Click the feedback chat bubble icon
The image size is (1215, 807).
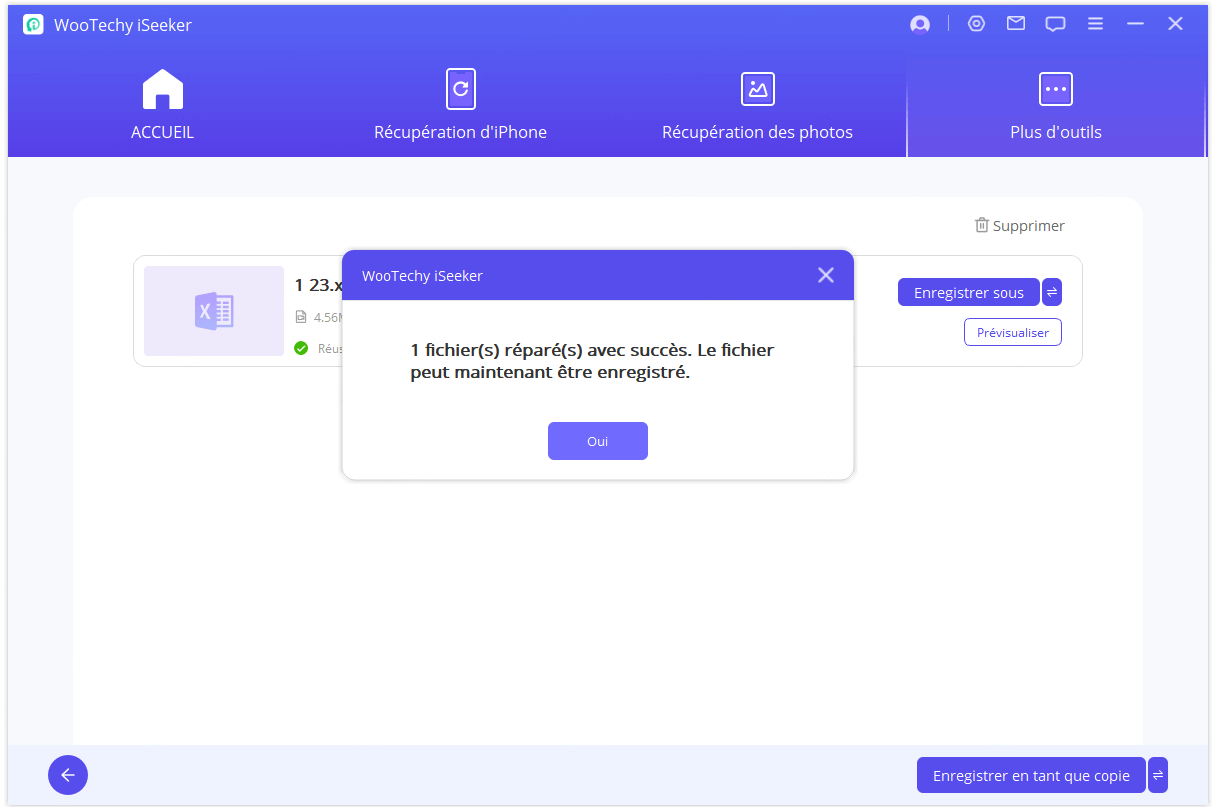pos(1055,25)
